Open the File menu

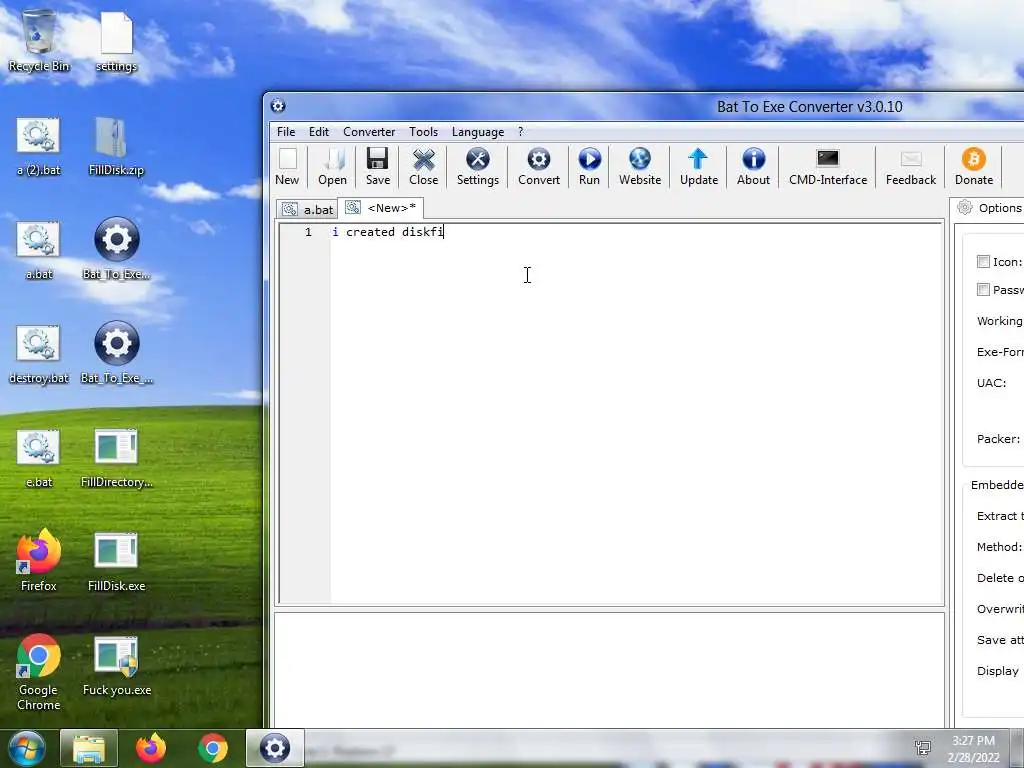point(286,132)
